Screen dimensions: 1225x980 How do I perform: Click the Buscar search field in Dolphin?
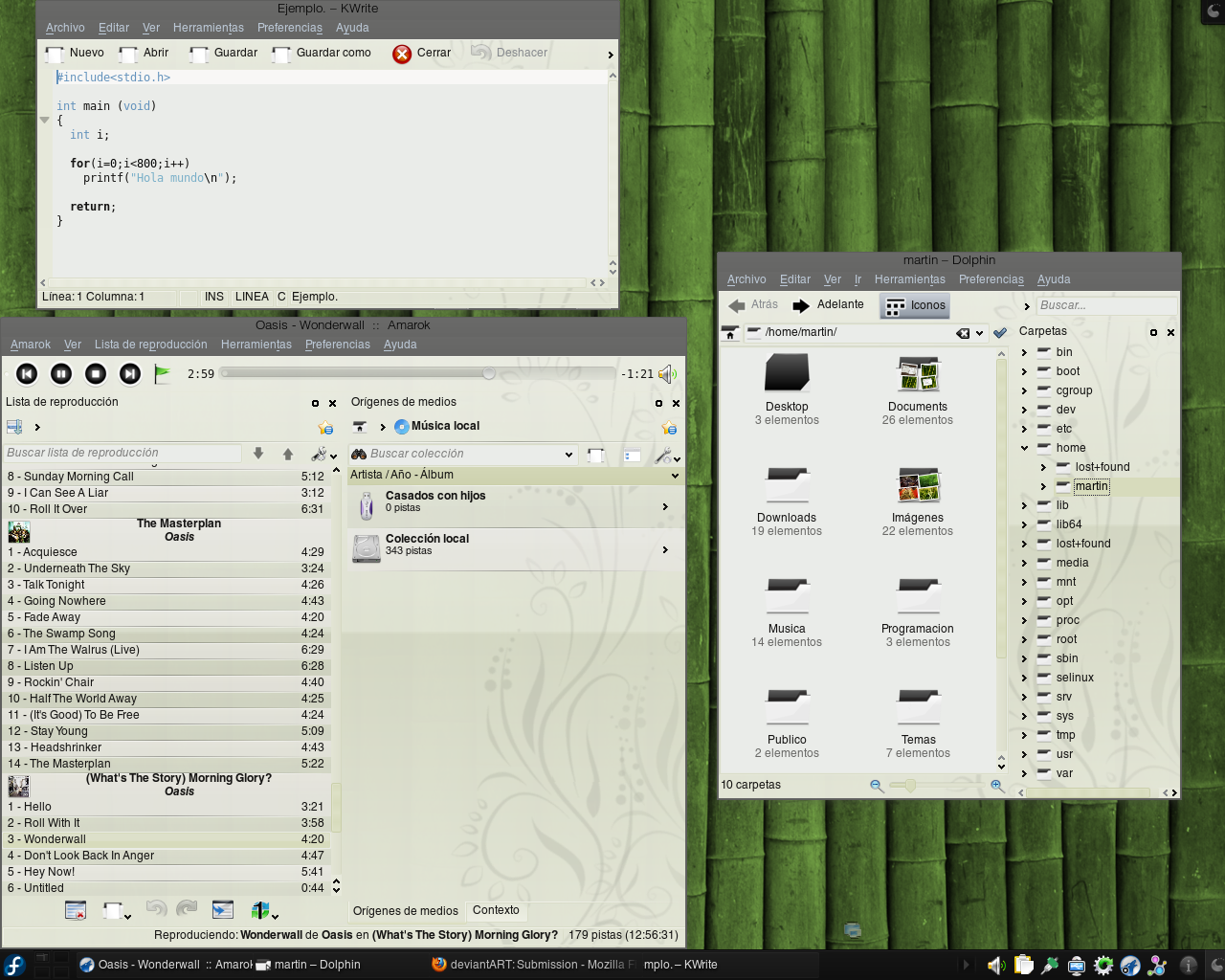click(x=1107, y=305)
